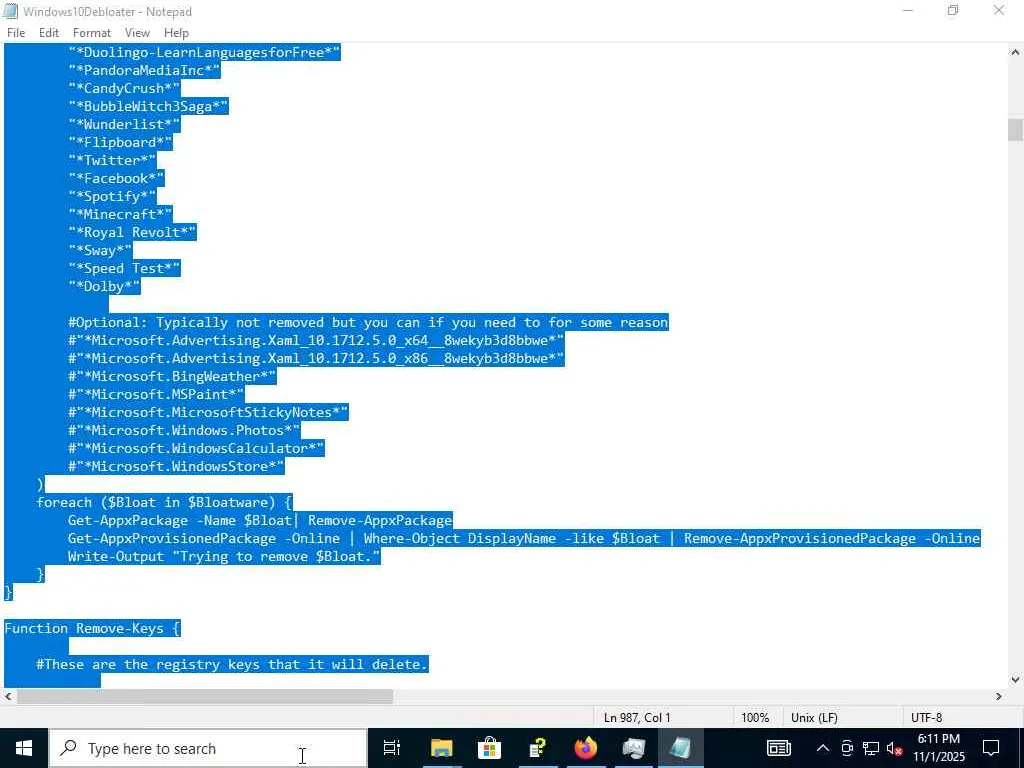Open Microsoft Store from taskbar
Viewport: 1024px width, 768px height.
pos(489,748)
